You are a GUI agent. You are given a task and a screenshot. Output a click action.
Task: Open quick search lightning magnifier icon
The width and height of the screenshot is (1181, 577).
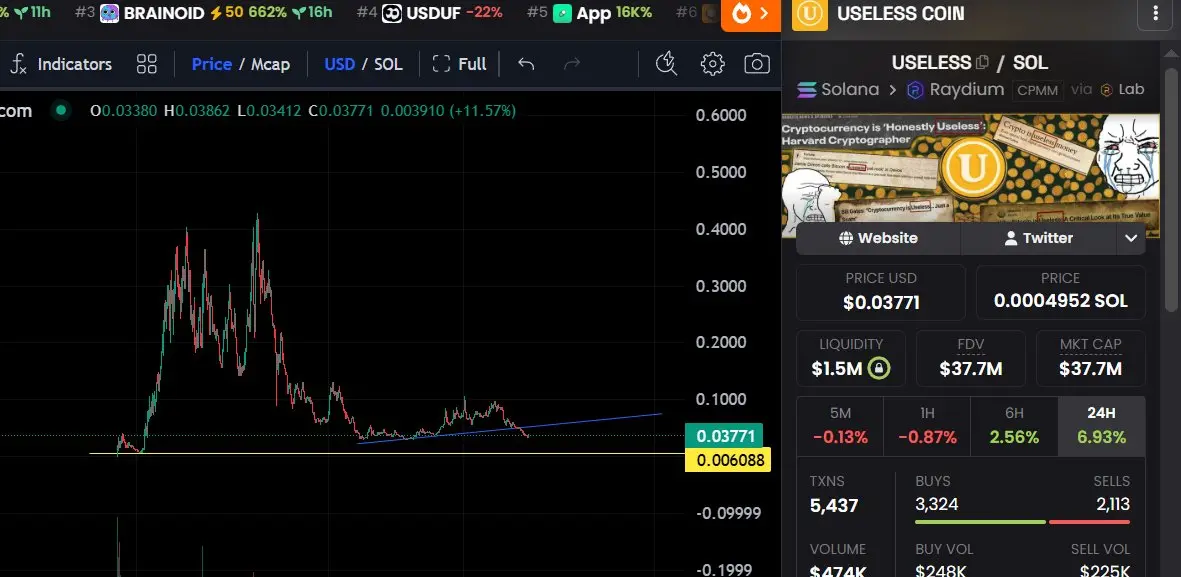[x=667, y=64]
